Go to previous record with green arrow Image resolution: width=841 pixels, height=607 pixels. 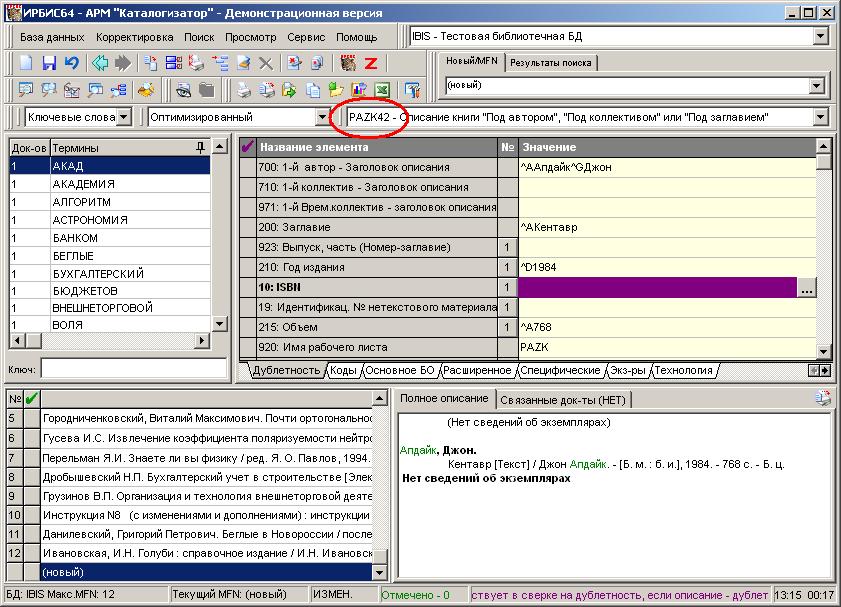click(x=100, y=63)
